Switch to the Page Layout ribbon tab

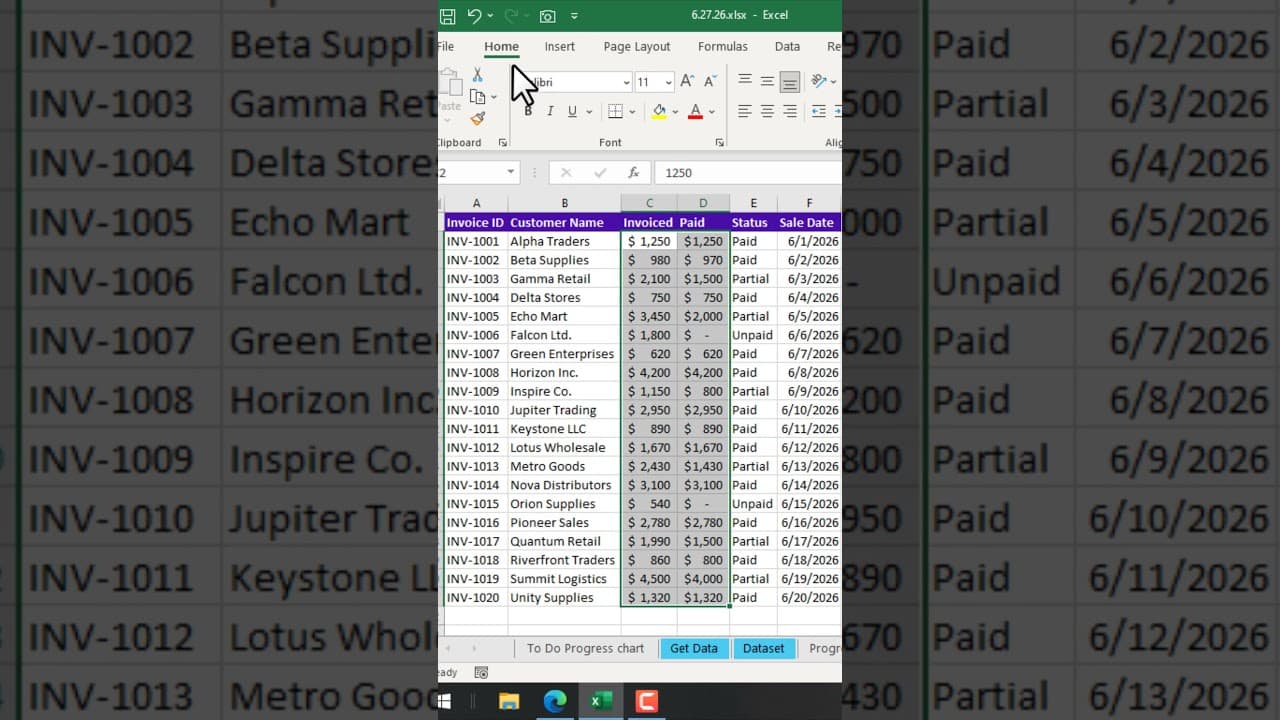click(637, 47)
